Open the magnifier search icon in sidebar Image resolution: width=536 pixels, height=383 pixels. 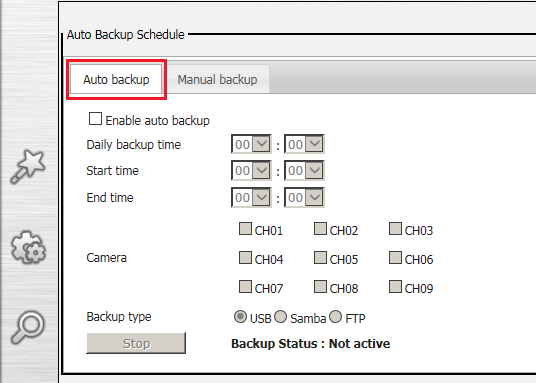tap(28, 327)
